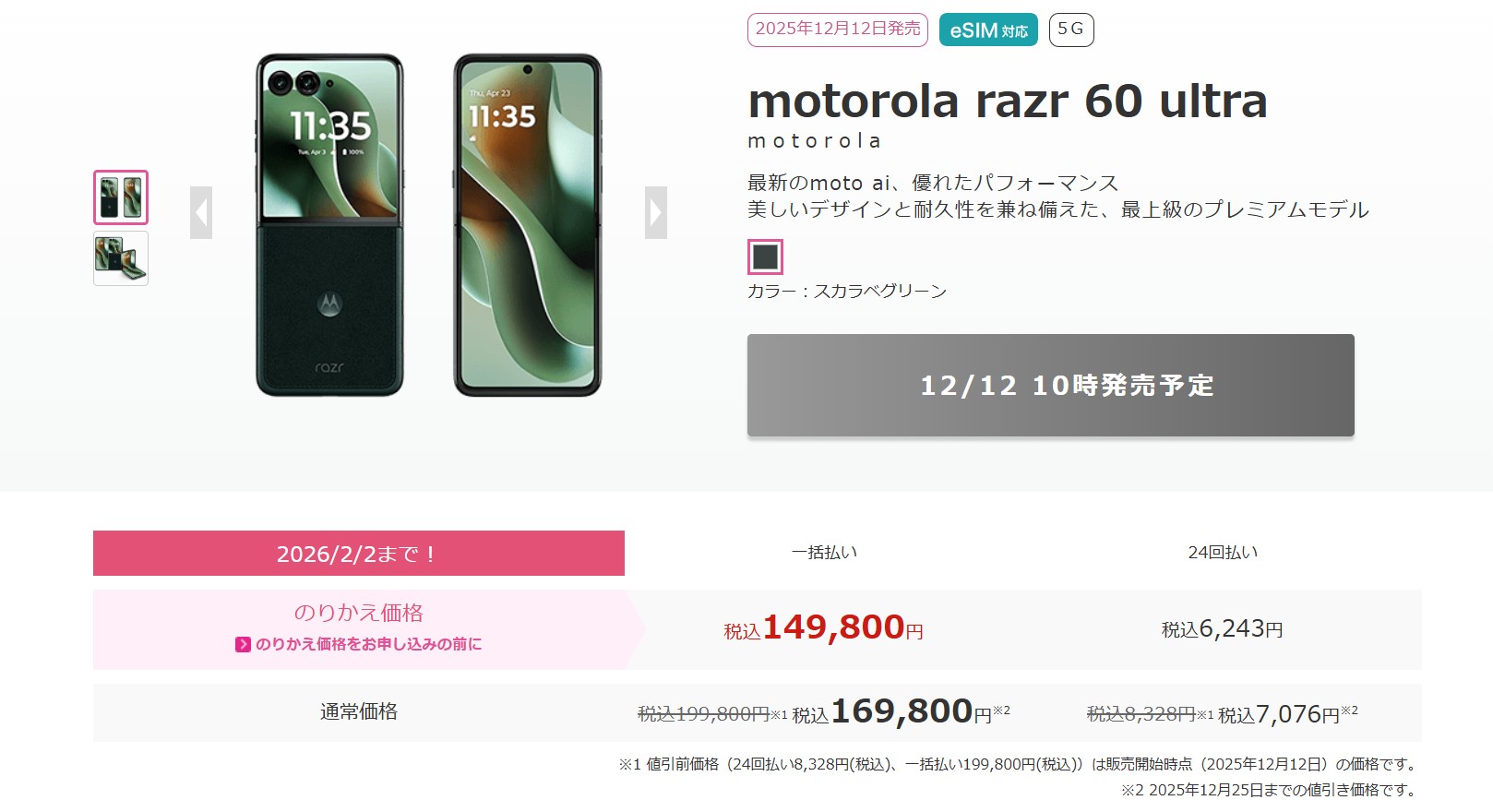The width and height of the screenshot is (1493, 812).
Task: Show previous product image with left arrow
Action: click(201, 213)
